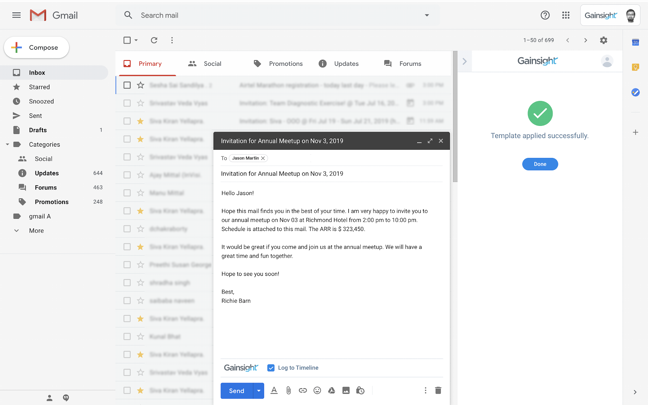Click the insert photo icon
The width and height of the screenshot is (648, 405).
[346, 391]
